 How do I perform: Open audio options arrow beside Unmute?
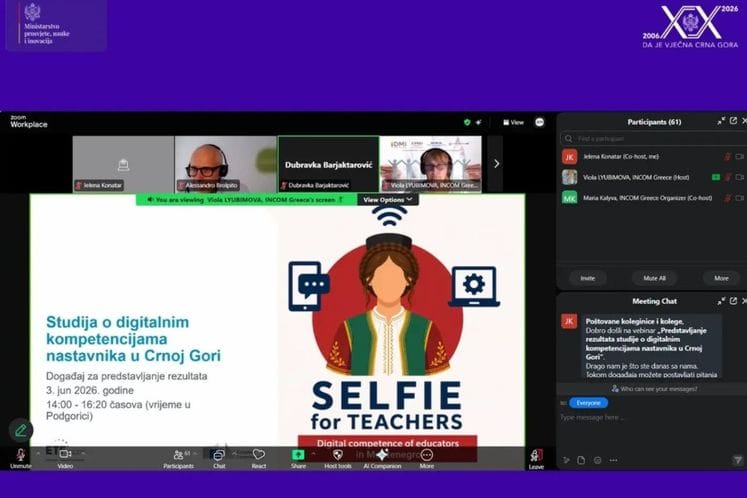click(x=38, y=454)
